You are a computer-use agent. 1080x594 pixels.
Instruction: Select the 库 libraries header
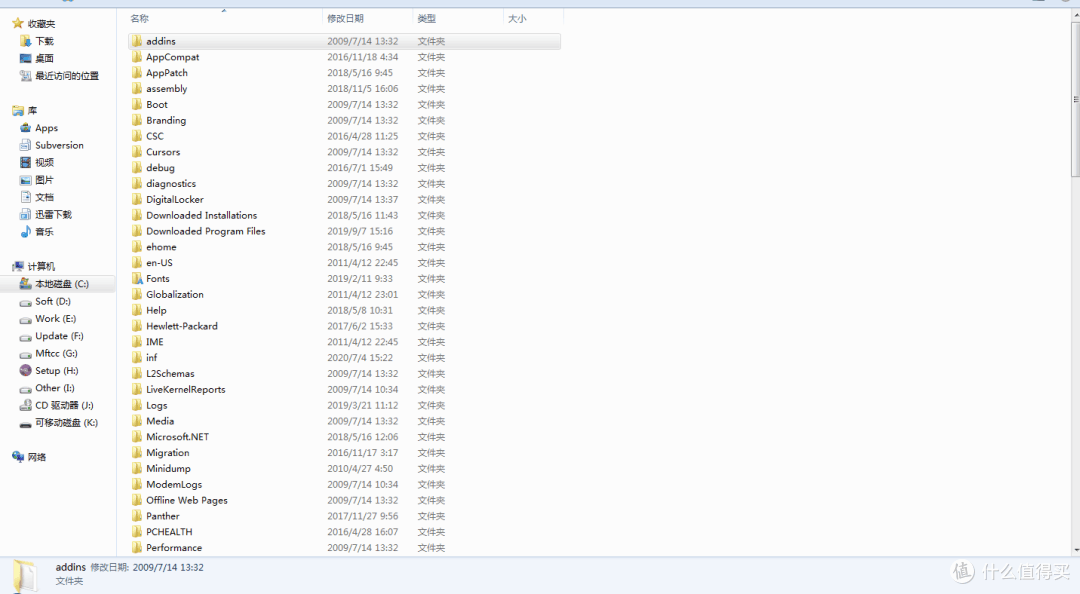tap(32, 110)
